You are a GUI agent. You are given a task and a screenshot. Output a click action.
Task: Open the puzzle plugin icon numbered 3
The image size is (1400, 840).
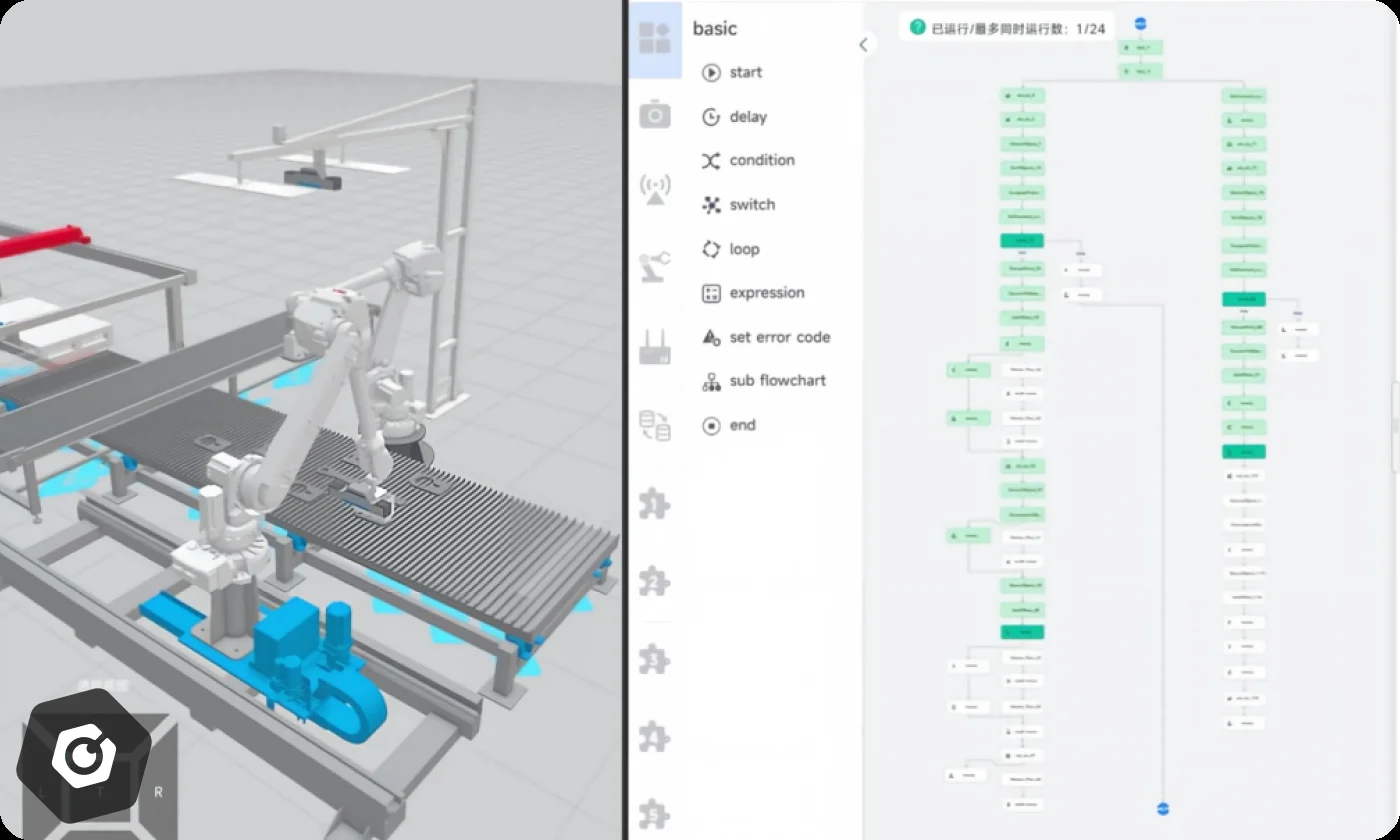[x=655, y=659]
